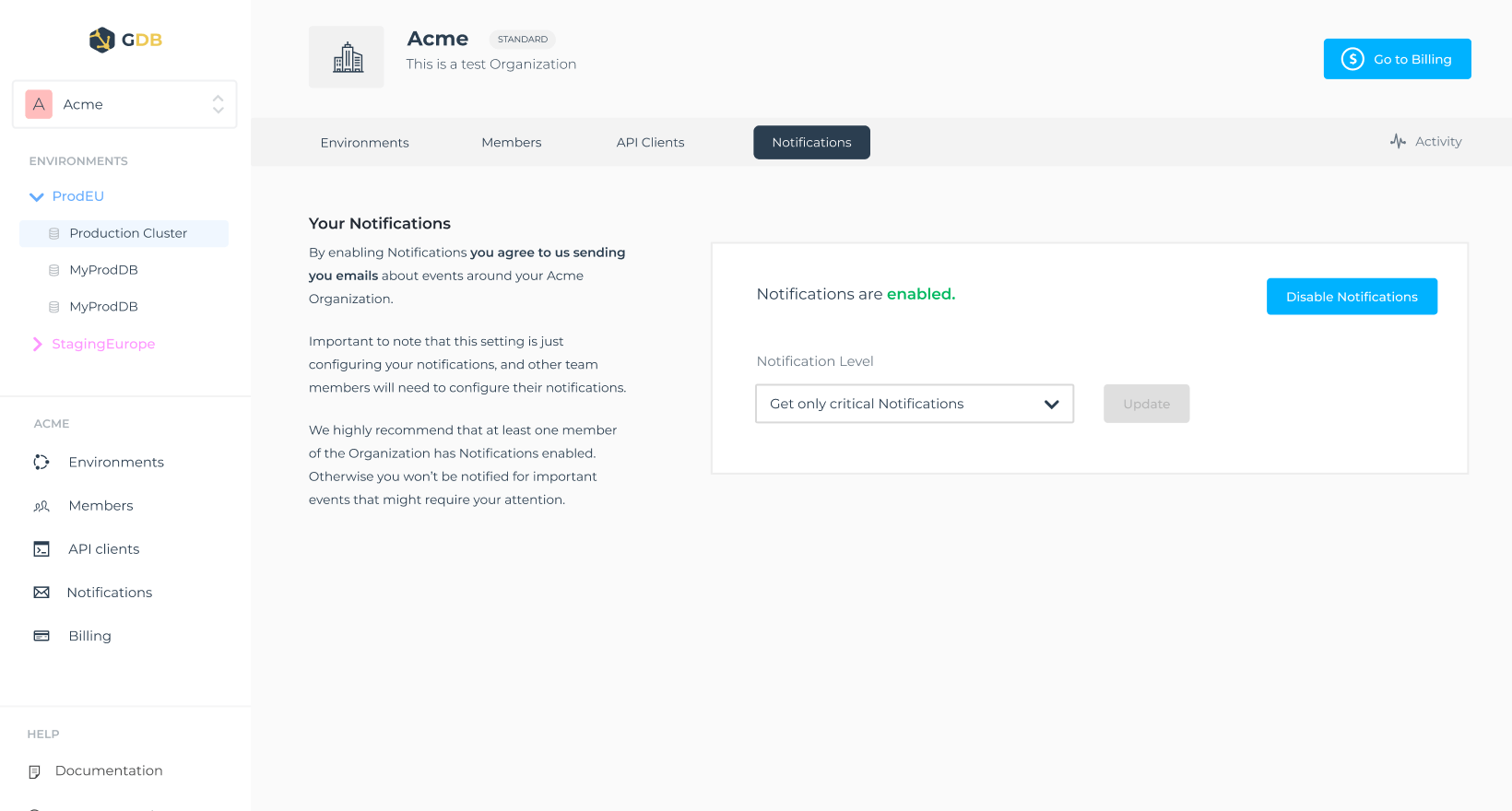Switch to the Members tab
This screenshot has height=811, width=1512.
511,143
